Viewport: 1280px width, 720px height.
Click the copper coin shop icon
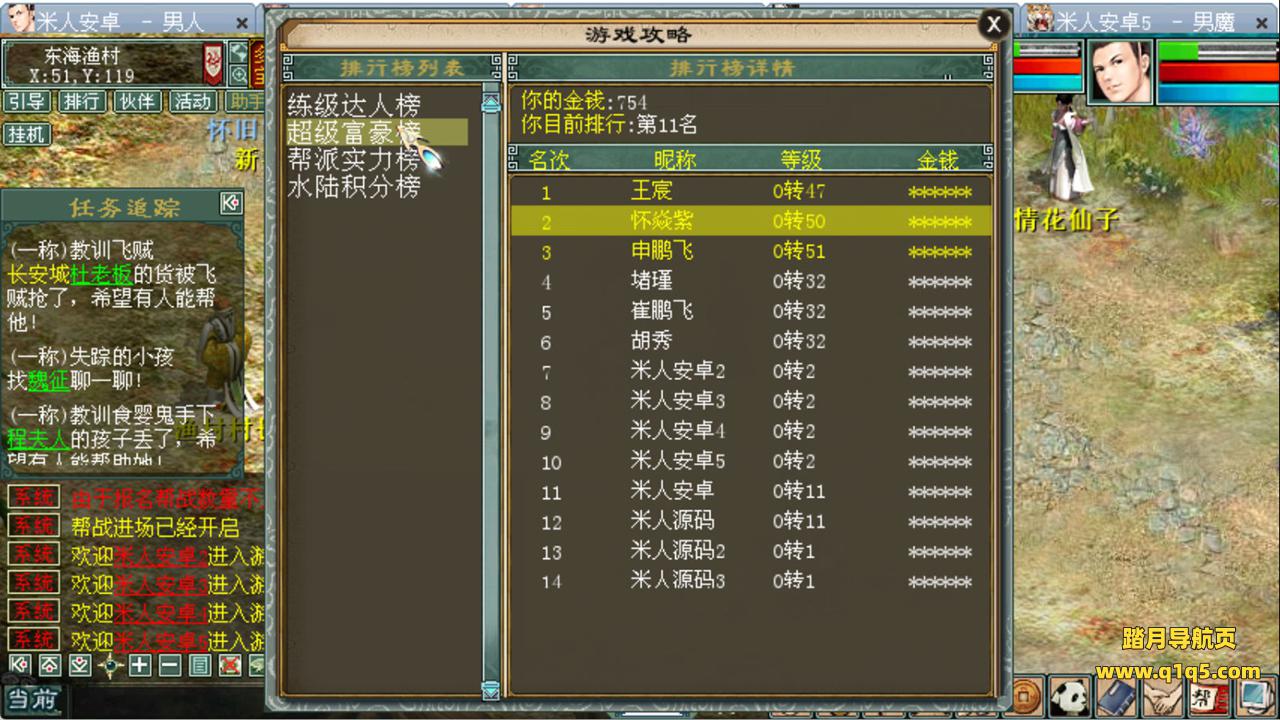pos(1027,696)
